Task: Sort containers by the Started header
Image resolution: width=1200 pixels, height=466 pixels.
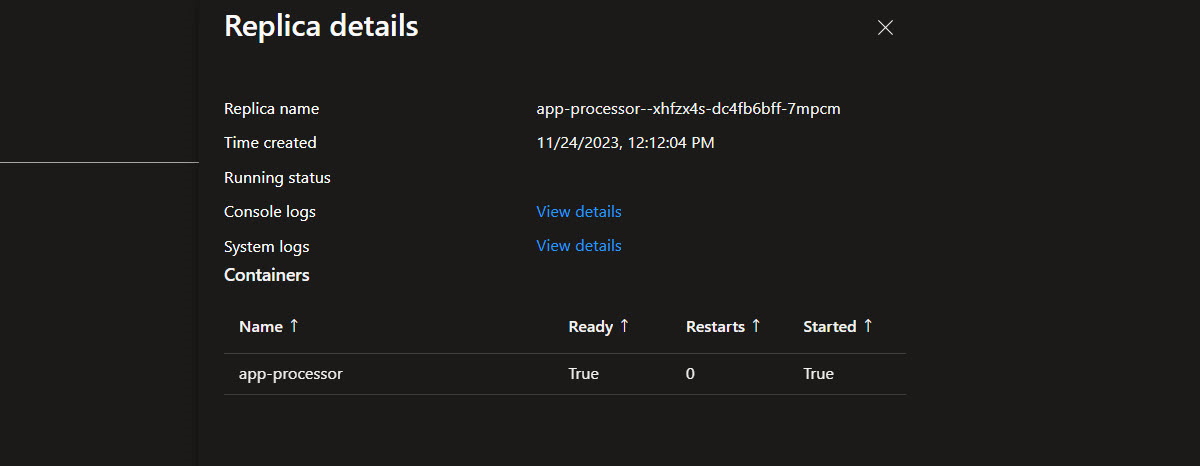Action: (829, 327)
